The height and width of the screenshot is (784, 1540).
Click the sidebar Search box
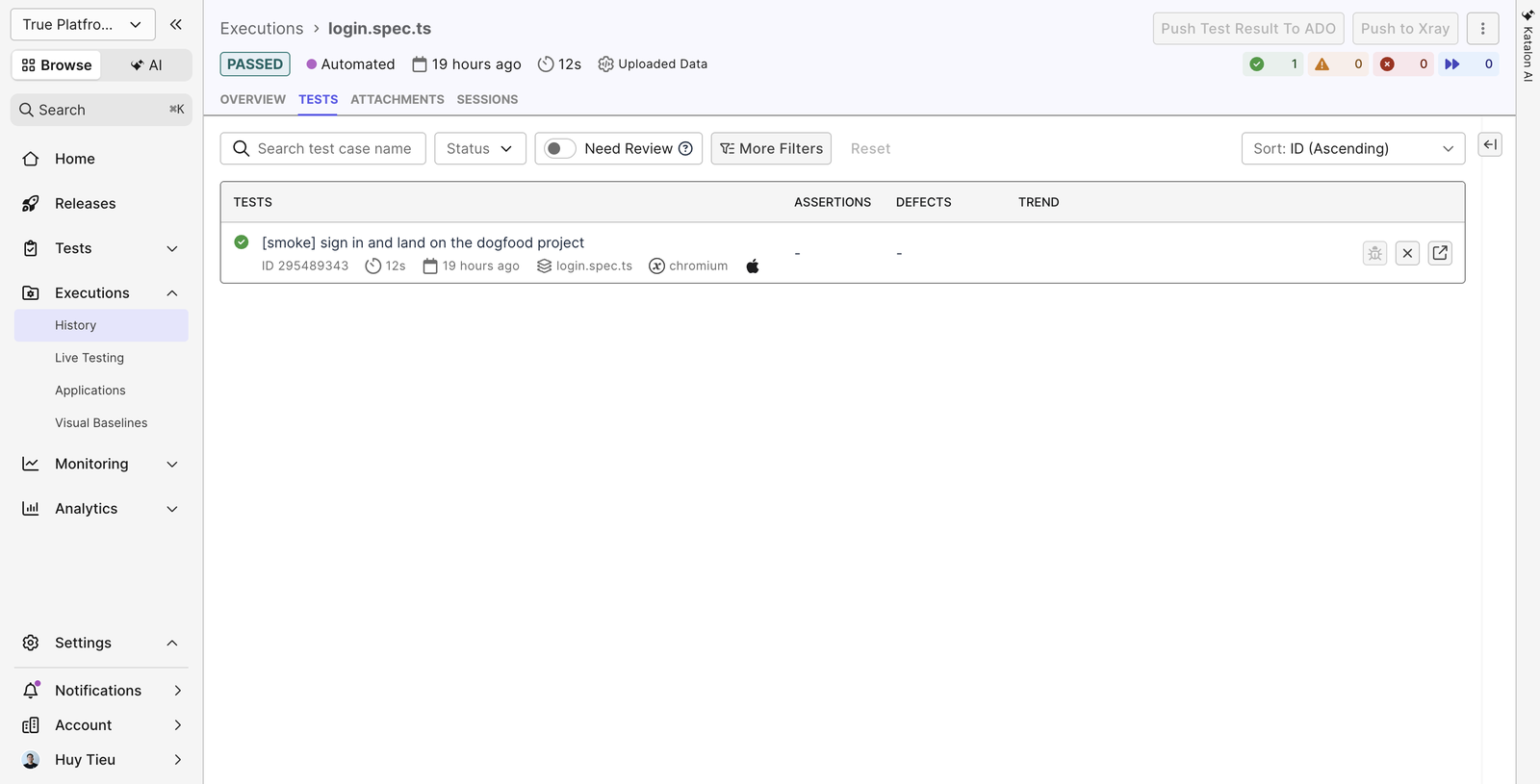101,110
